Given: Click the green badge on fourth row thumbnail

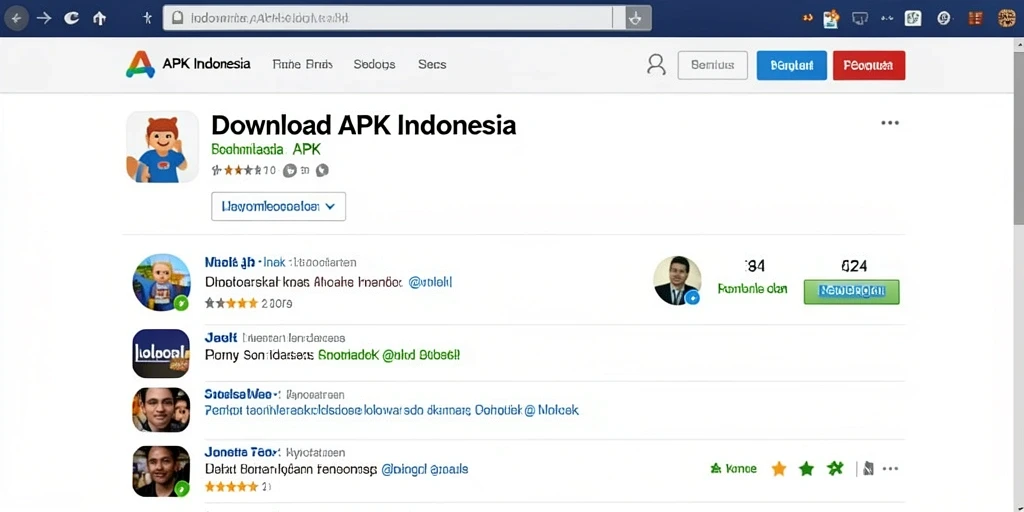Looking at the screenshot, I should pos(182,488).
